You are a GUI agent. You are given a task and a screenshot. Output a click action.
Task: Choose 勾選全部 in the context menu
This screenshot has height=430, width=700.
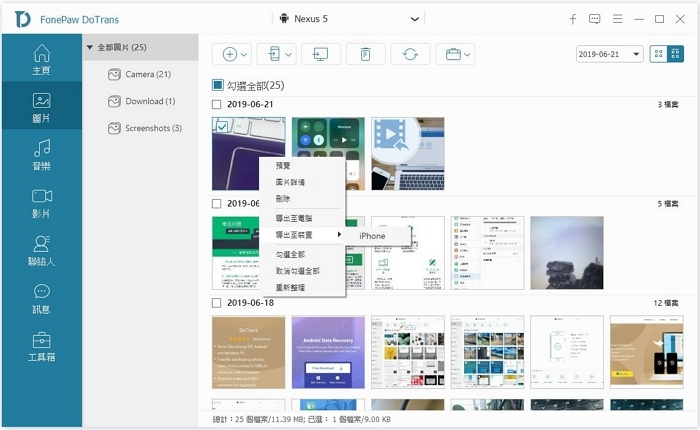(x=290, y=255)
